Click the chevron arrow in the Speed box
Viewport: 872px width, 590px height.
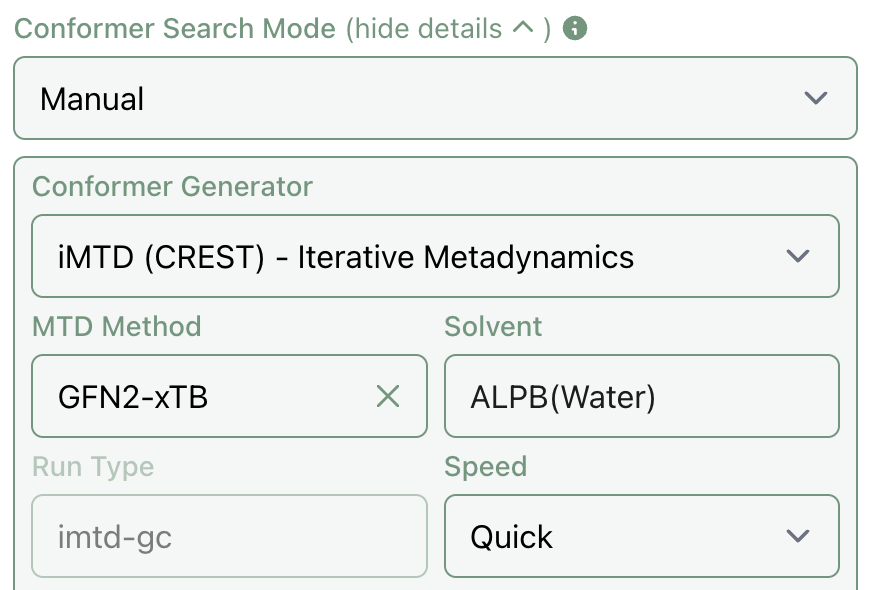click(797, 536)
